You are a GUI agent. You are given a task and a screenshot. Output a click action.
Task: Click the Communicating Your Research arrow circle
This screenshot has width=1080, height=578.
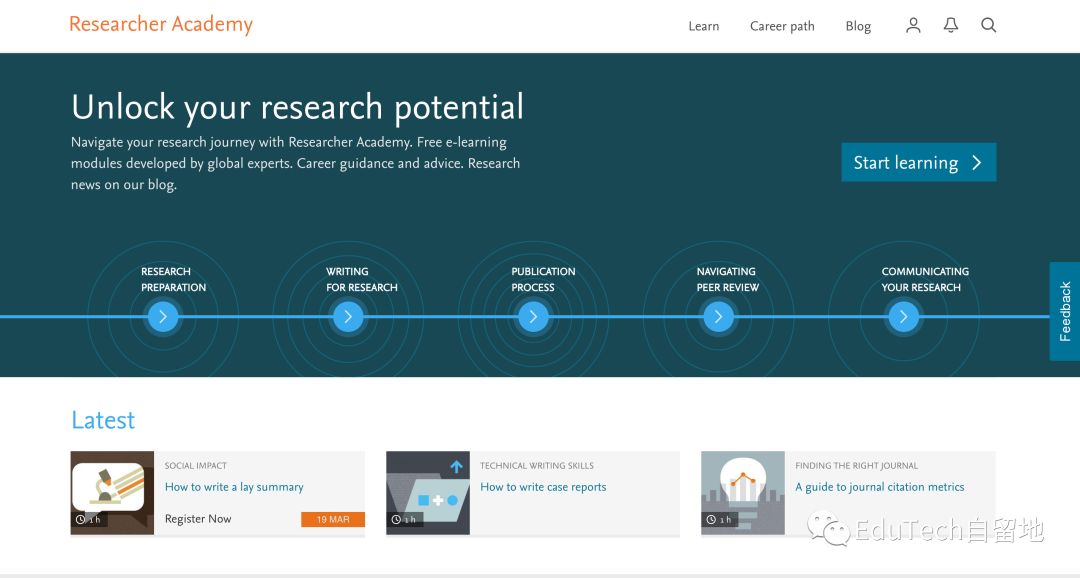(x=904, y=317)
